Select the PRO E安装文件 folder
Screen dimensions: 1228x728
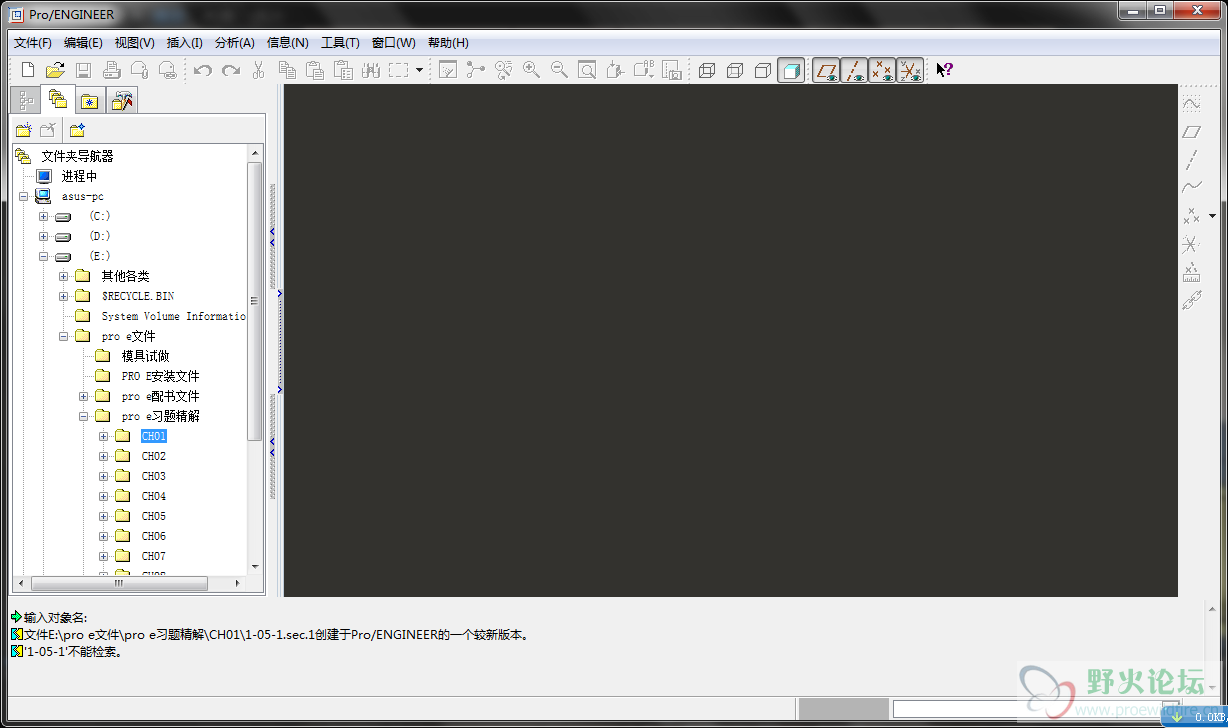pyautogui.click(x=160, y=376)
